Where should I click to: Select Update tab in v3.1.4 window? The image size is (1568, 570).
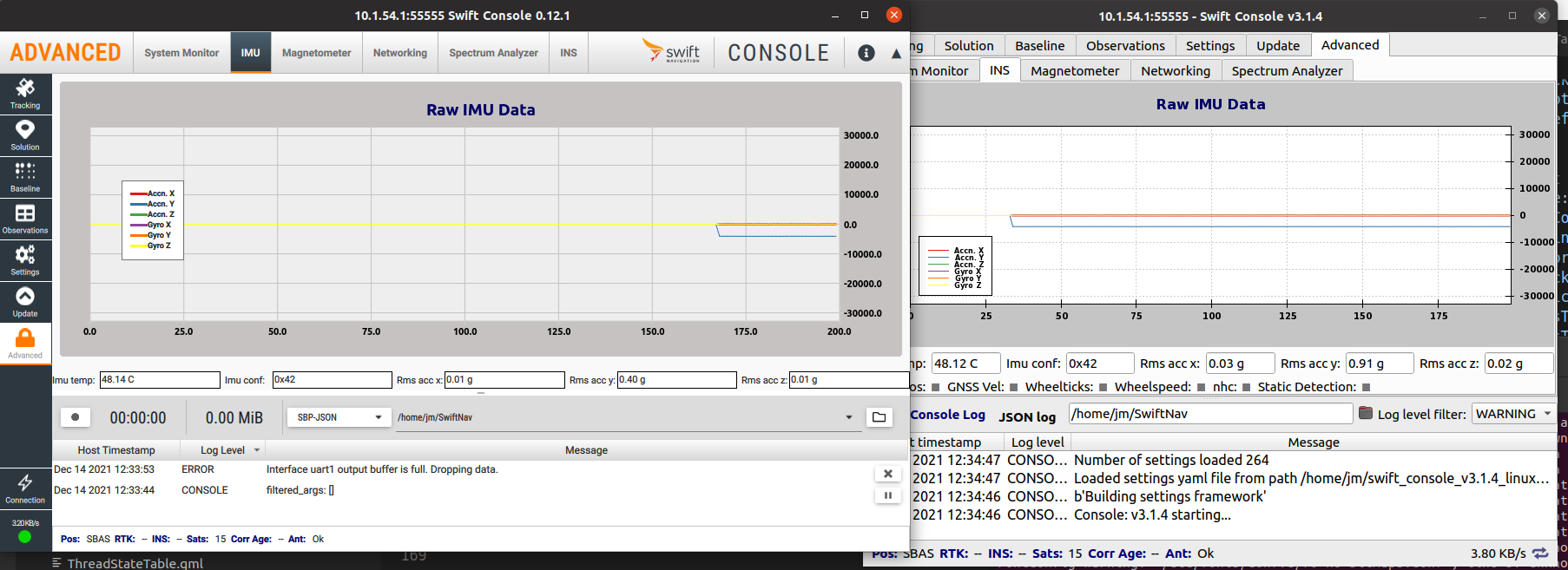(1278, 46)
